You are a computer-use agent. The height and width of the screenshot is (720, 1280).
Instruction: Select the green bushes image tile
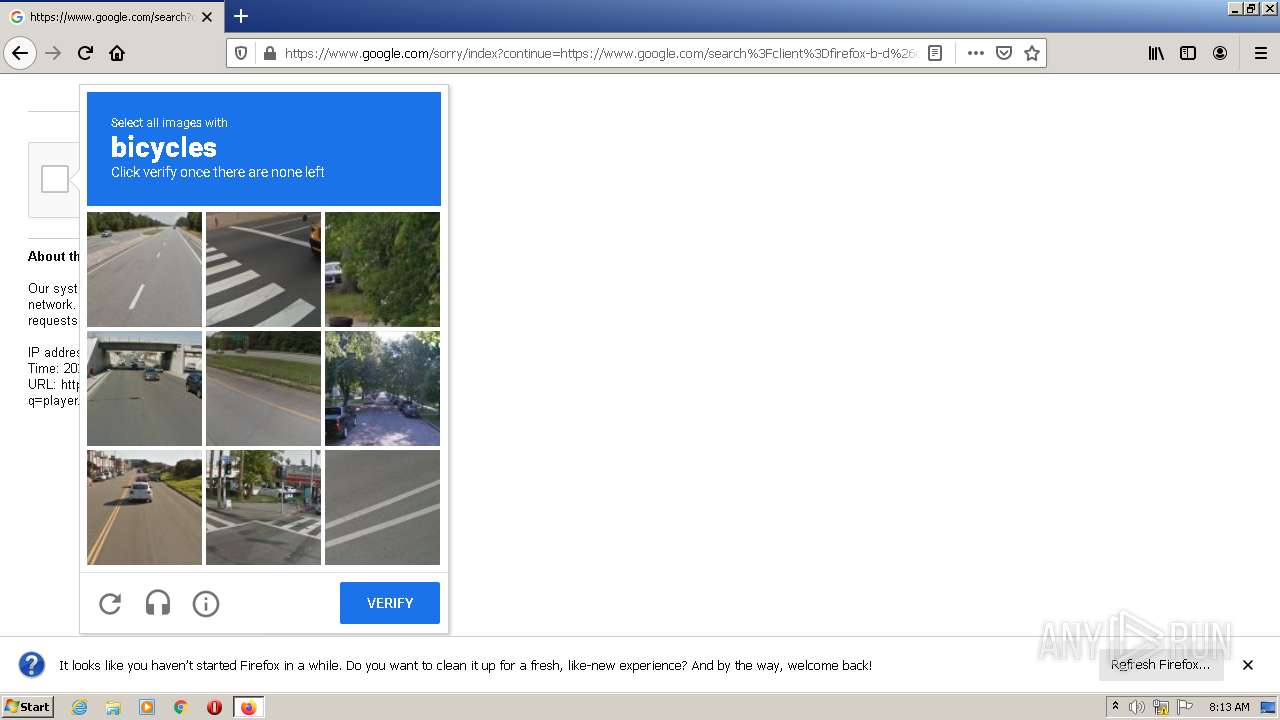point(382,269)
